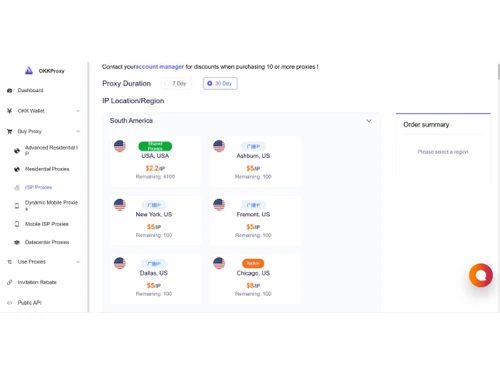The height and width of the screenshot is (375, 500).
Task: Choose the New York, US proxy card
Action: pos(155,220)
